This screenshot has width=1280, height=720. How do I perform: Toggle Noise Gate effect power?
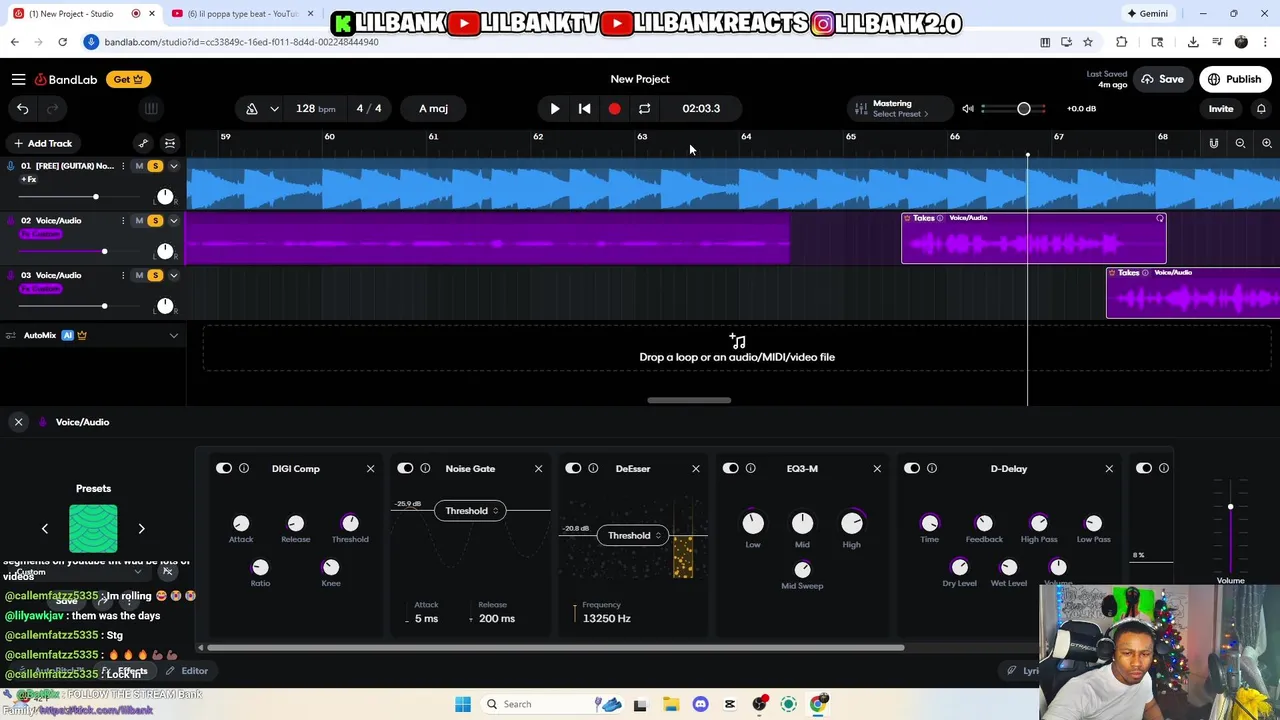click(x=404, y=468)
